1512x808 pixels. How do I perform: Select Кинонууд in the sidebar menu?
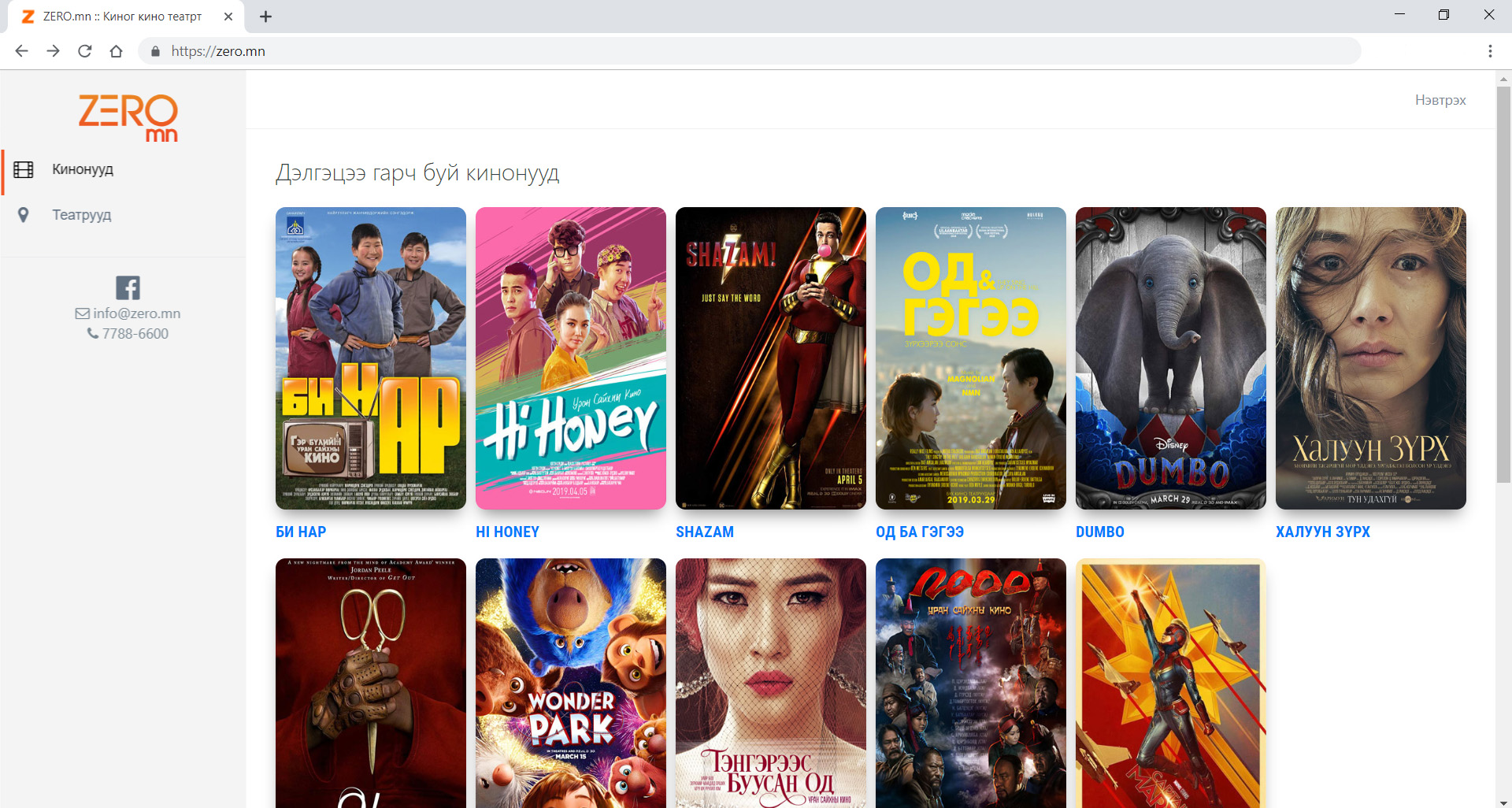(x=83, y=169)
